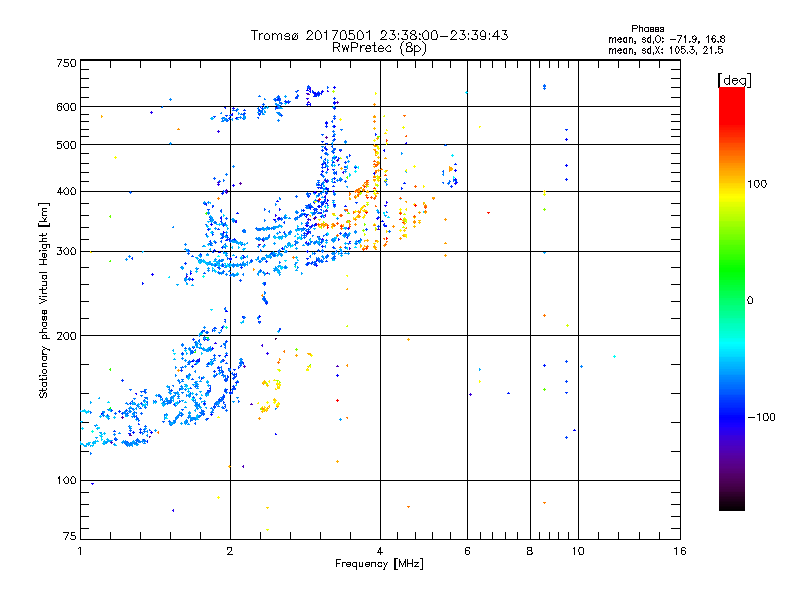Click the y-axis '75' tick label
Image resolution: width=800 pixels, height=600 pixels.
click(x=70, y=536)
